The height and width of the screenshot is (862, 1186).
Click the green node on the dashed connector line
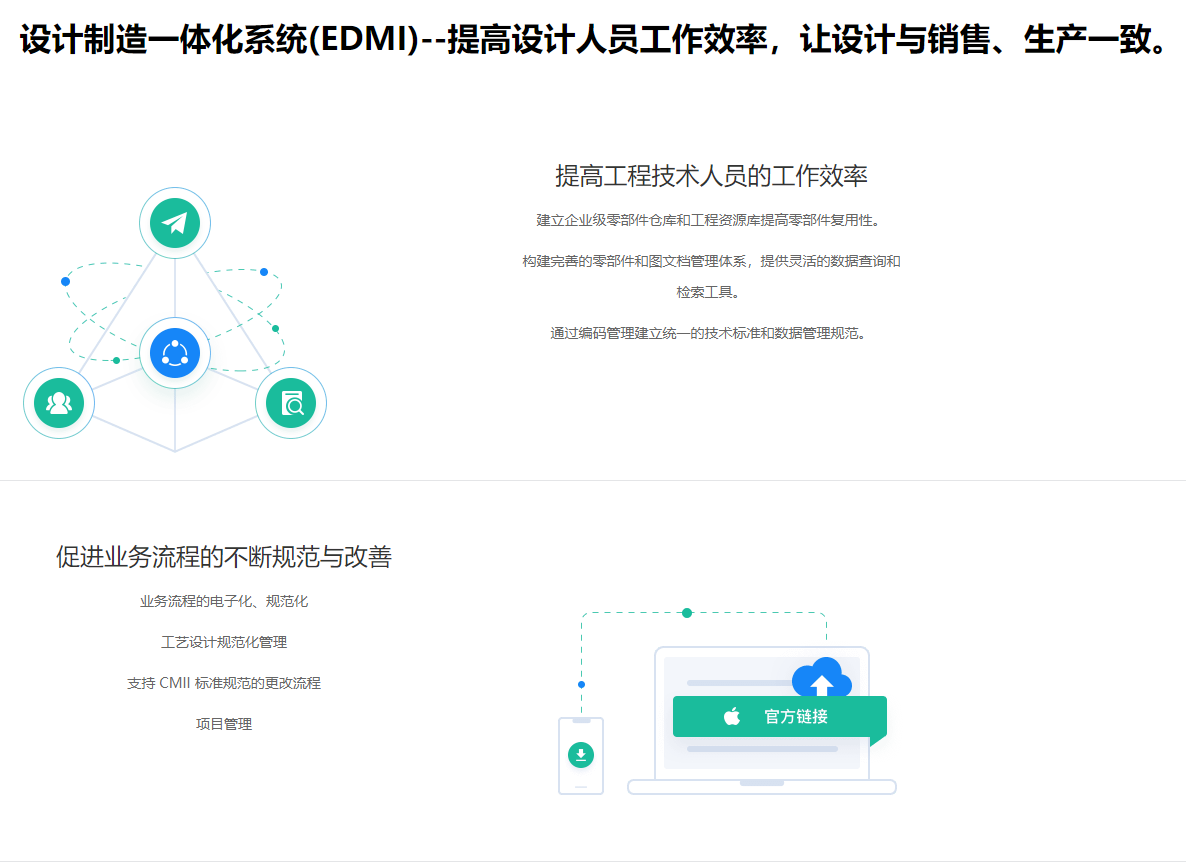(685, 611)
